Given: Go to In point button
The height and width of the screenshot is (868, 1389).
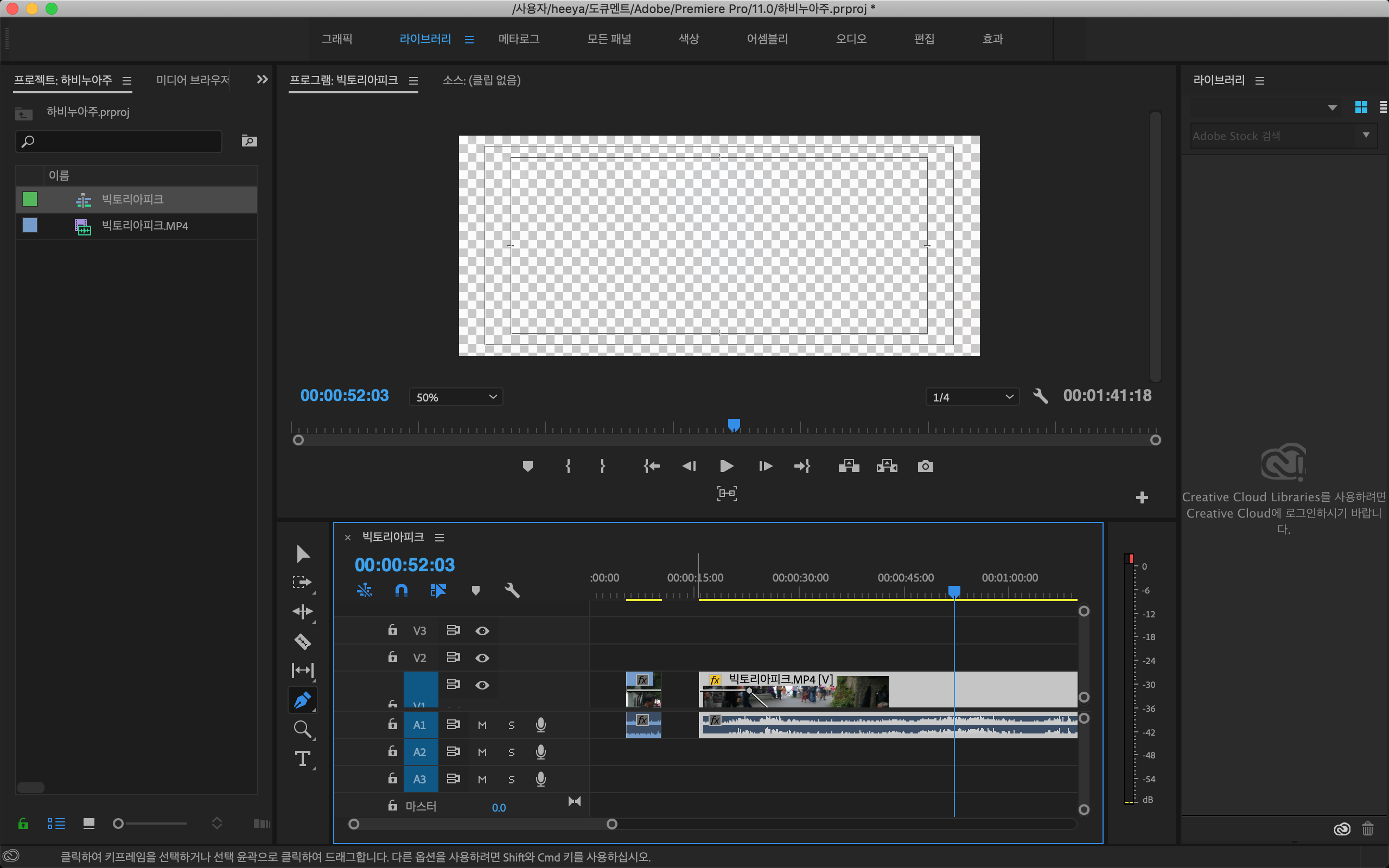Looking at the screenshot, I should tap(652, 466).
